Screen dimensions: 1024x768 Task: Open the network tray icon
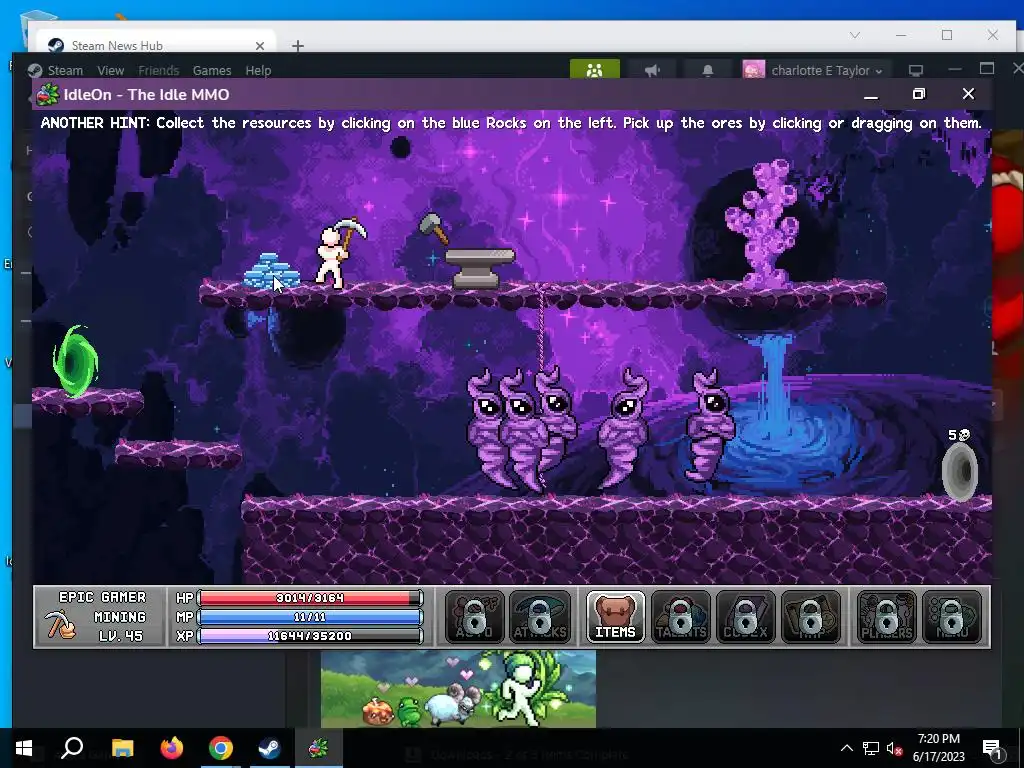871,748
